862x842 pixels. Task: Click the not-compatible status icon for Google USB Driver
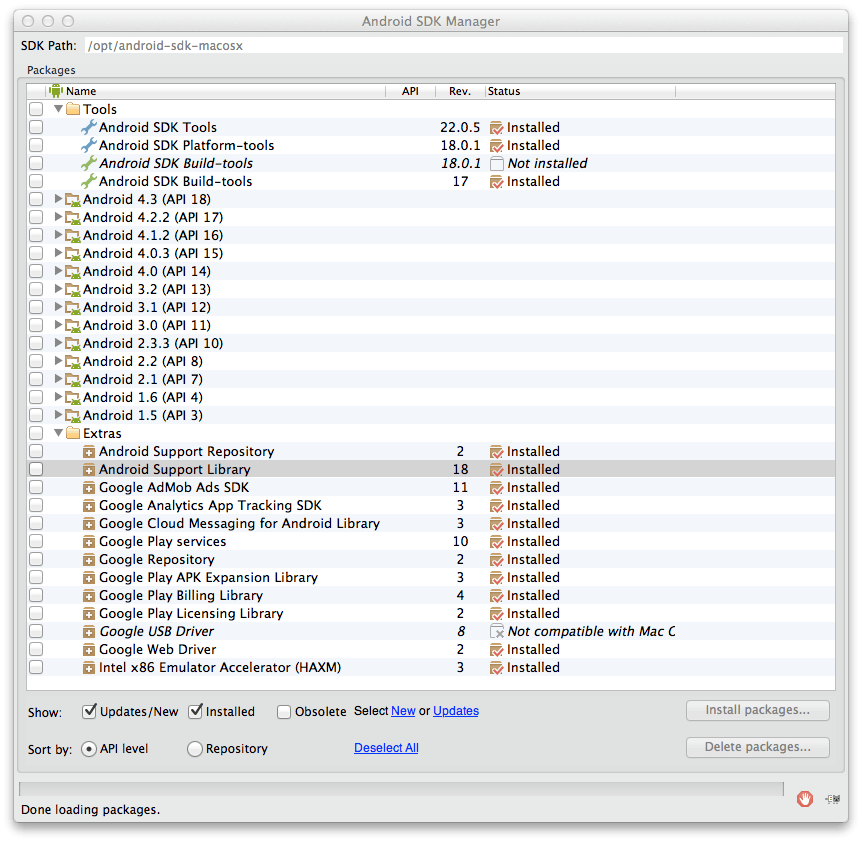tap(496, 632)
